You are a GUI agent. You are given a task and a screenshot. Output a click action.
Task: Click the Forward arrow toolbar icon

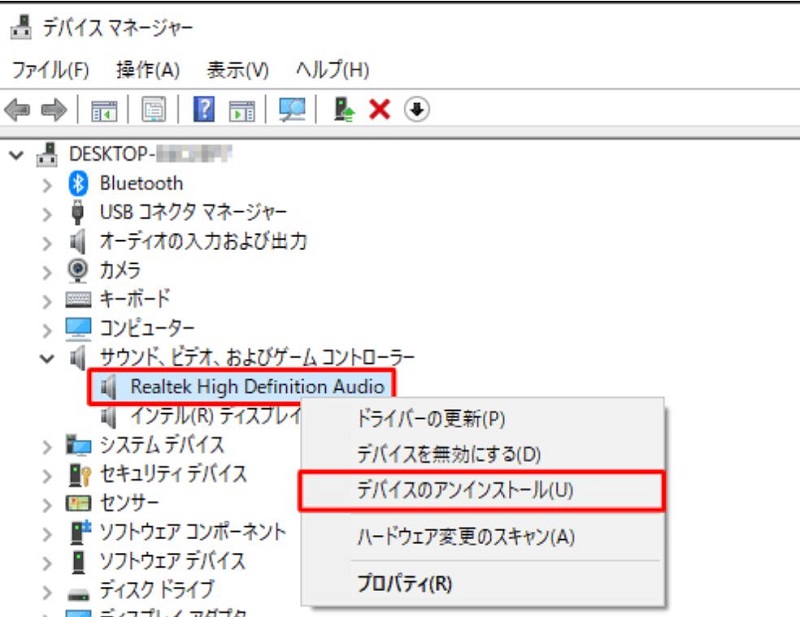click(x=54, y=109)
